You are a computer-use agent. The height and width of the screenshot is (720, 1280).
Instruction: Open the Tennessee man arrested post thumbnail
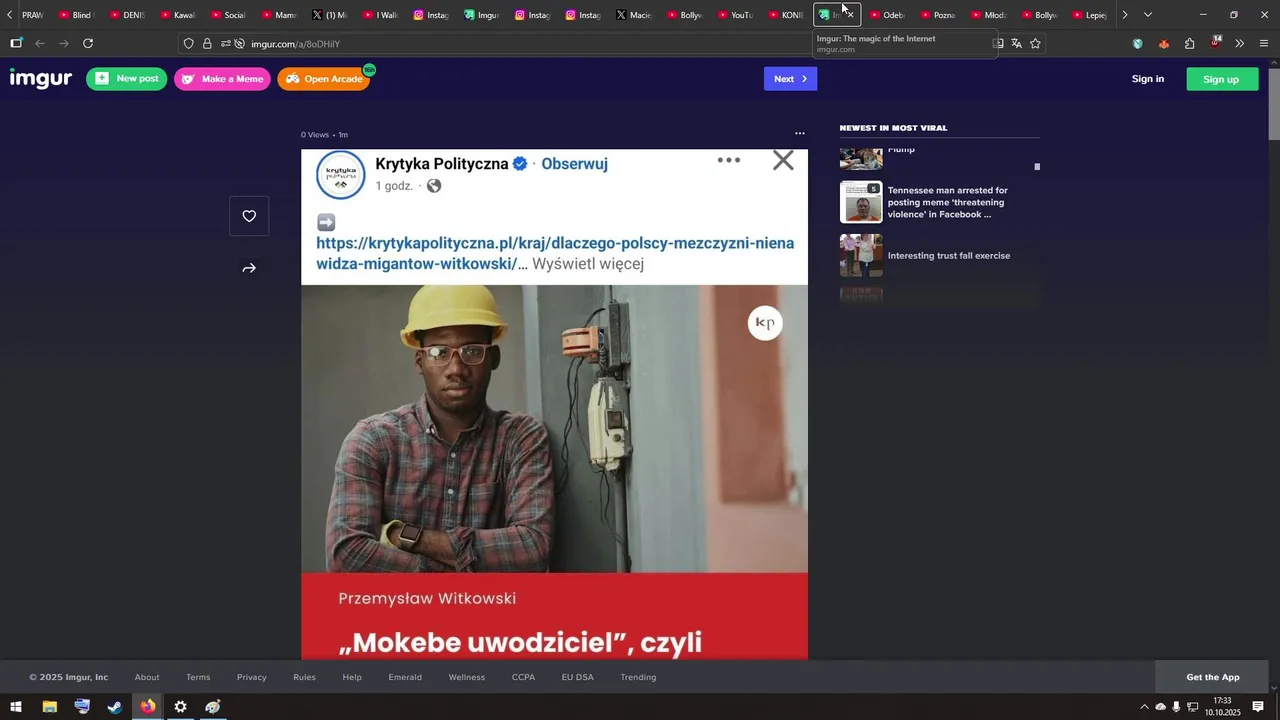coord(861,202)
